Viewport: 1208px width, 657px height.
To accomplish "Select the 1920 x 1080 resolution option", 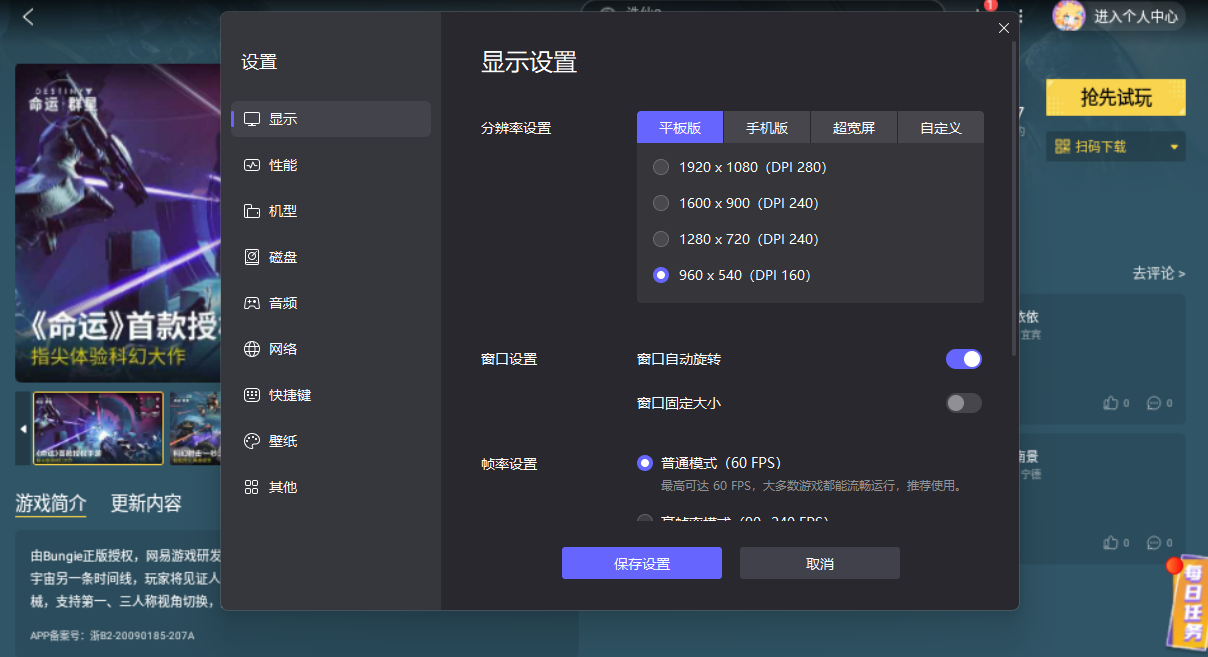I will pyautogui.click(x=661, y=167).
